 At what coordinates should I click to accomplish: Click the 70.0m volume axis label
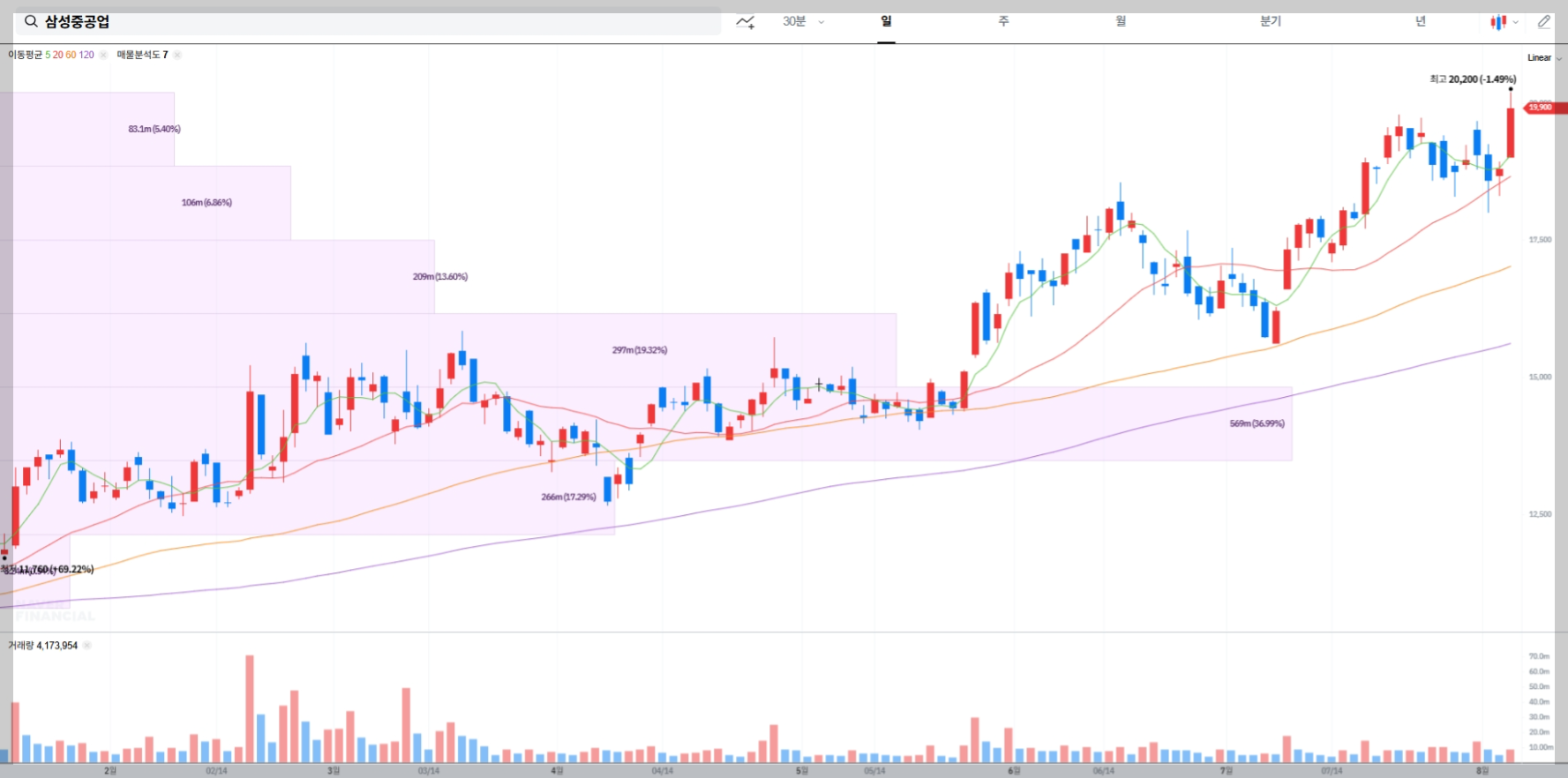tap(1539, 656)
